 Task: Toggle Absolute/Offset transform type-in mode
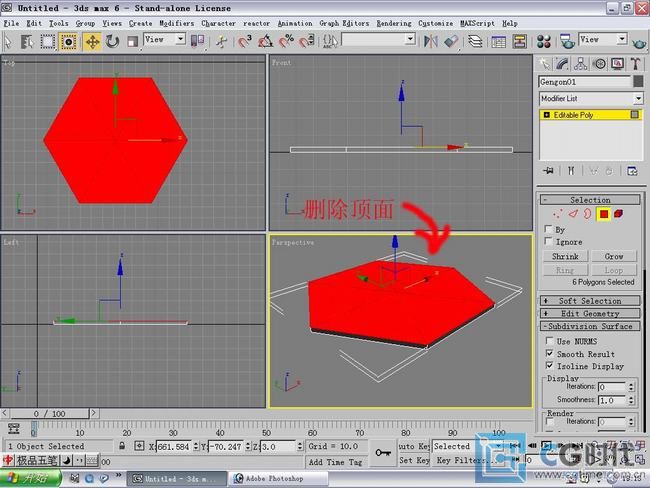click(139, 446)
